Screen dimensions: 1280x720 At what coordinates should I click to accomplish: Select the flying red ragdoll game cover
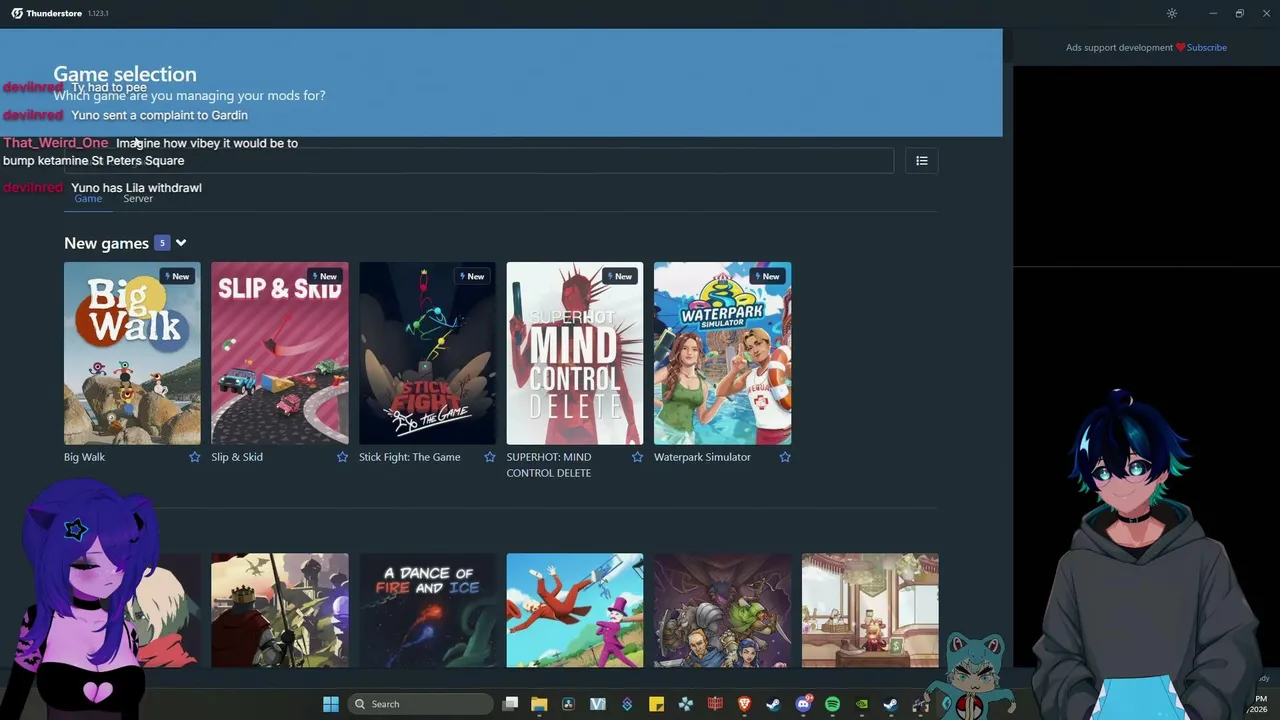[575, 610]
